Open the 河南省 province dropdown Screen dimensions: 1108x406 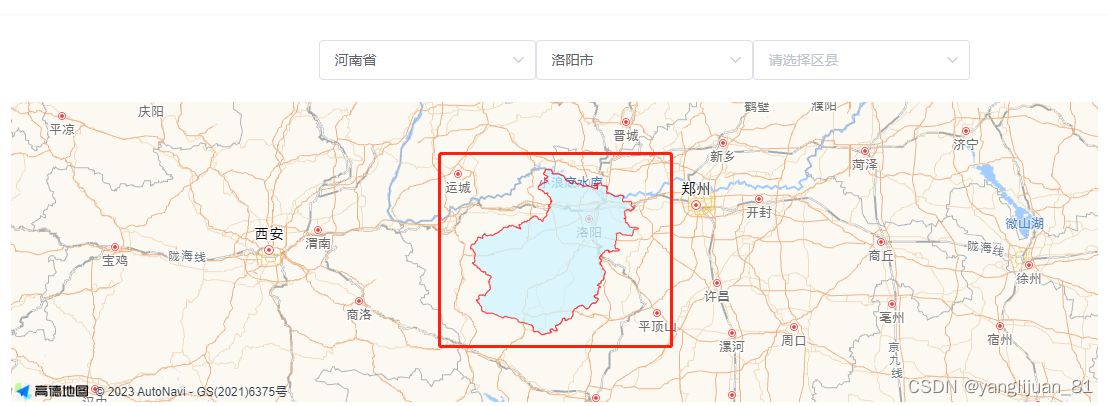[427, 60]
